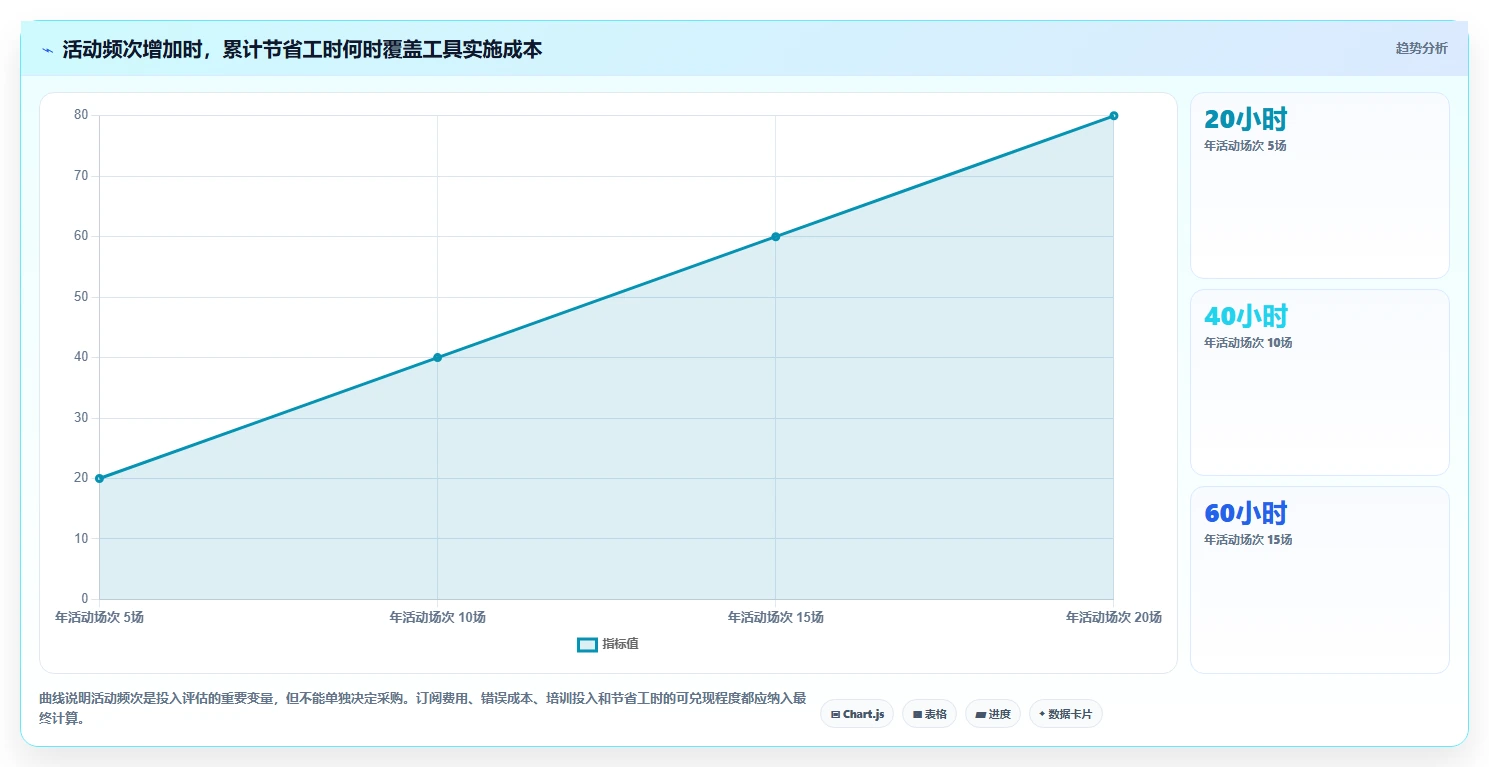Screen dimensions: 1489x767
Task: Select the 进度 tag pill
Action: [x=993, y=714]
